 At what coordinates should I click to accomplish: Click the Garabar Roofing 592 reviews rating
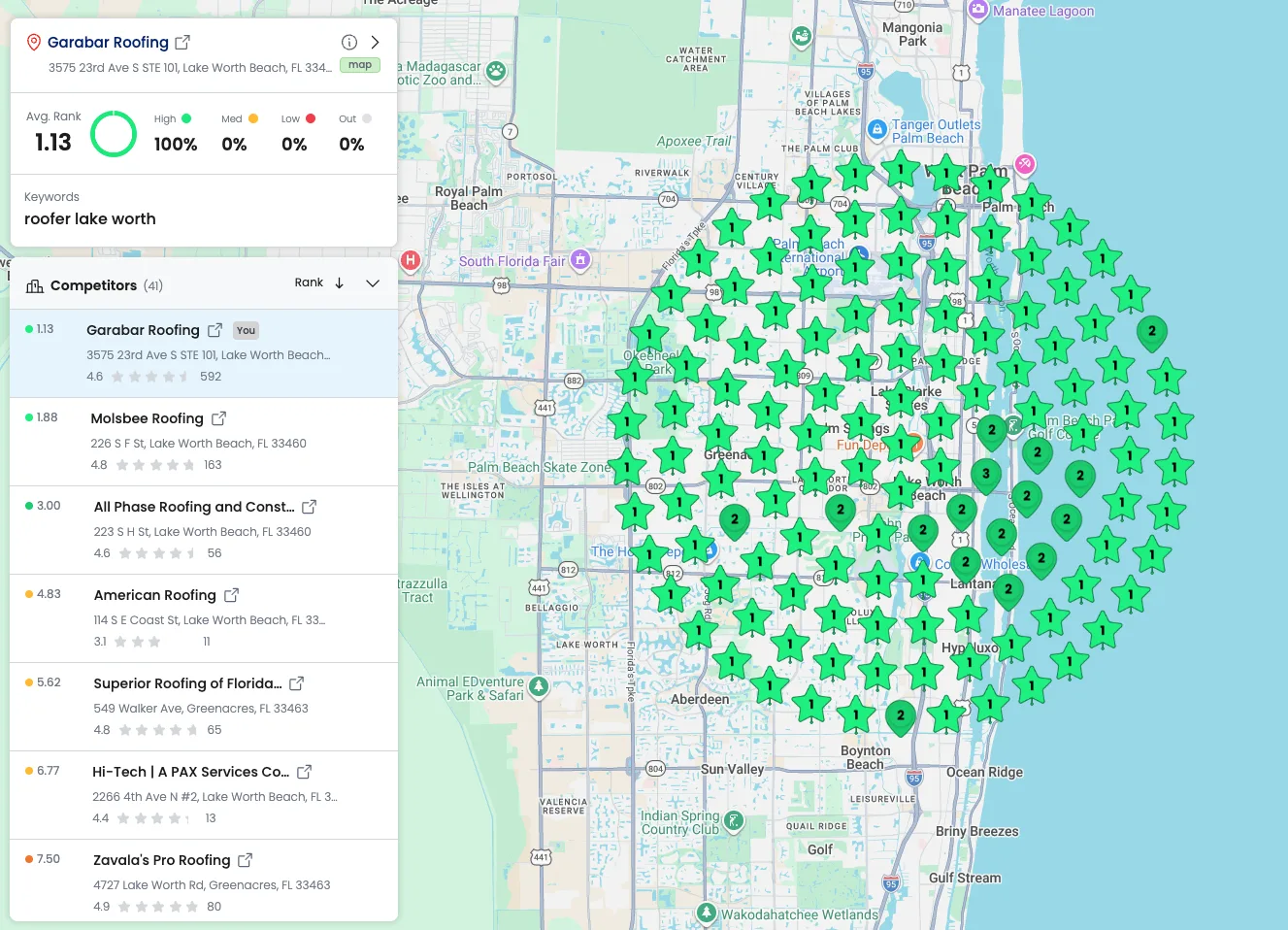(155, 377)
